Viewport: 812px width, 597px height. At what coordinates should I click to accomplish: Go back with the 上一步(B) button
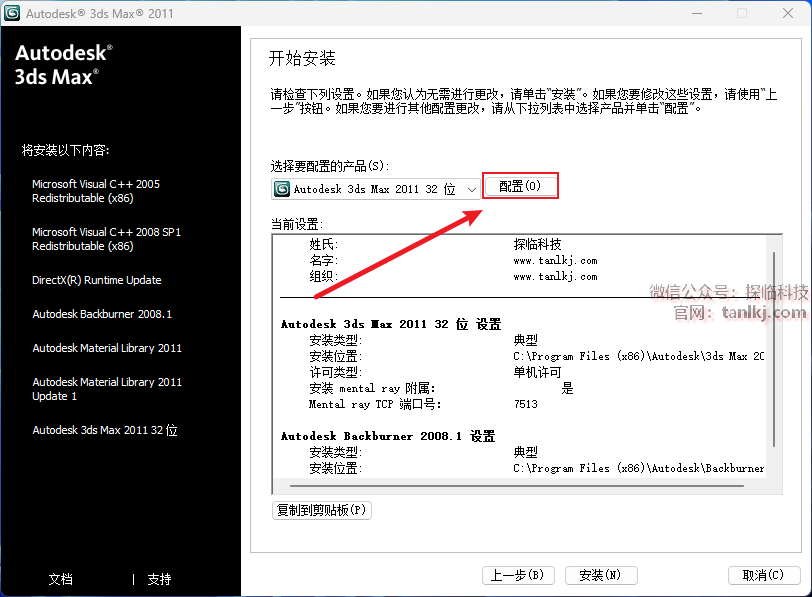tap(518, 575)
